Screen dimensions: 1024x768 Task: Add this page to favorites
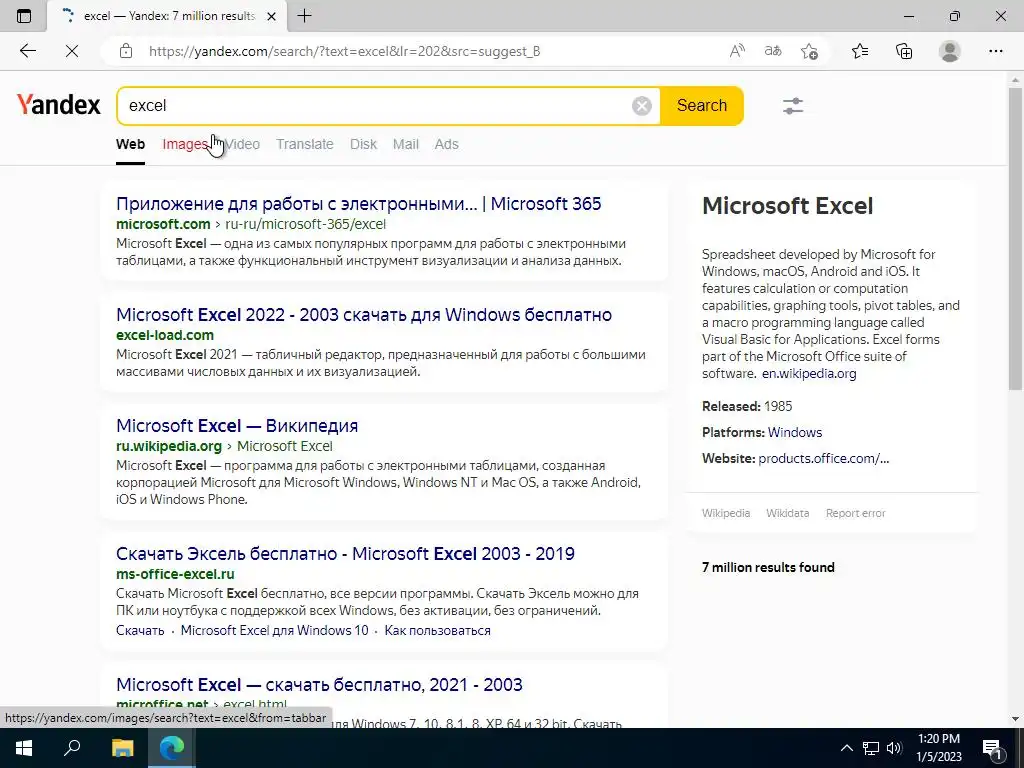[809, 51]
